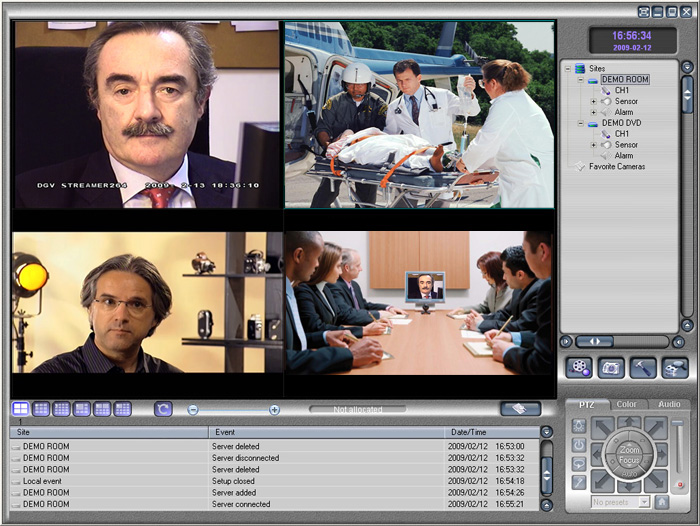The width and height of the screenshot is (700, 526).
Task: Click the sites tree horizontal scroll-right button
Action: coord(678,342)
